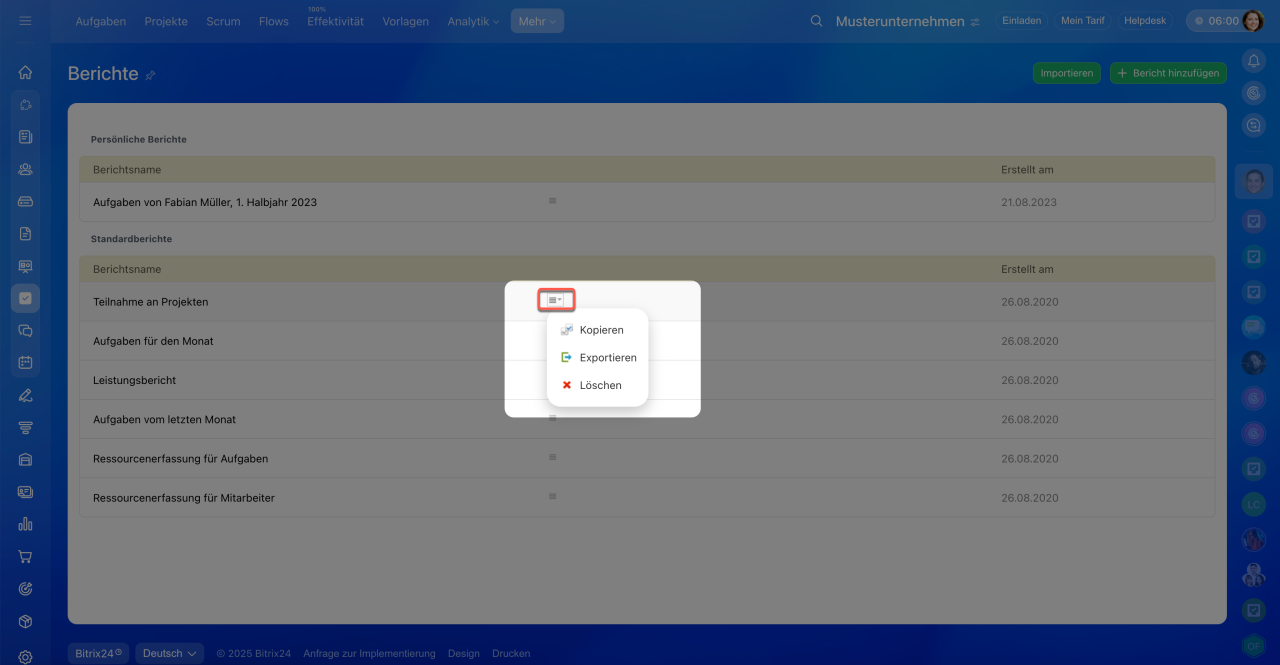This screenshot has height=665, width=1280.
Task: Click user avatar in top right
Action: tap(1253, 21)
